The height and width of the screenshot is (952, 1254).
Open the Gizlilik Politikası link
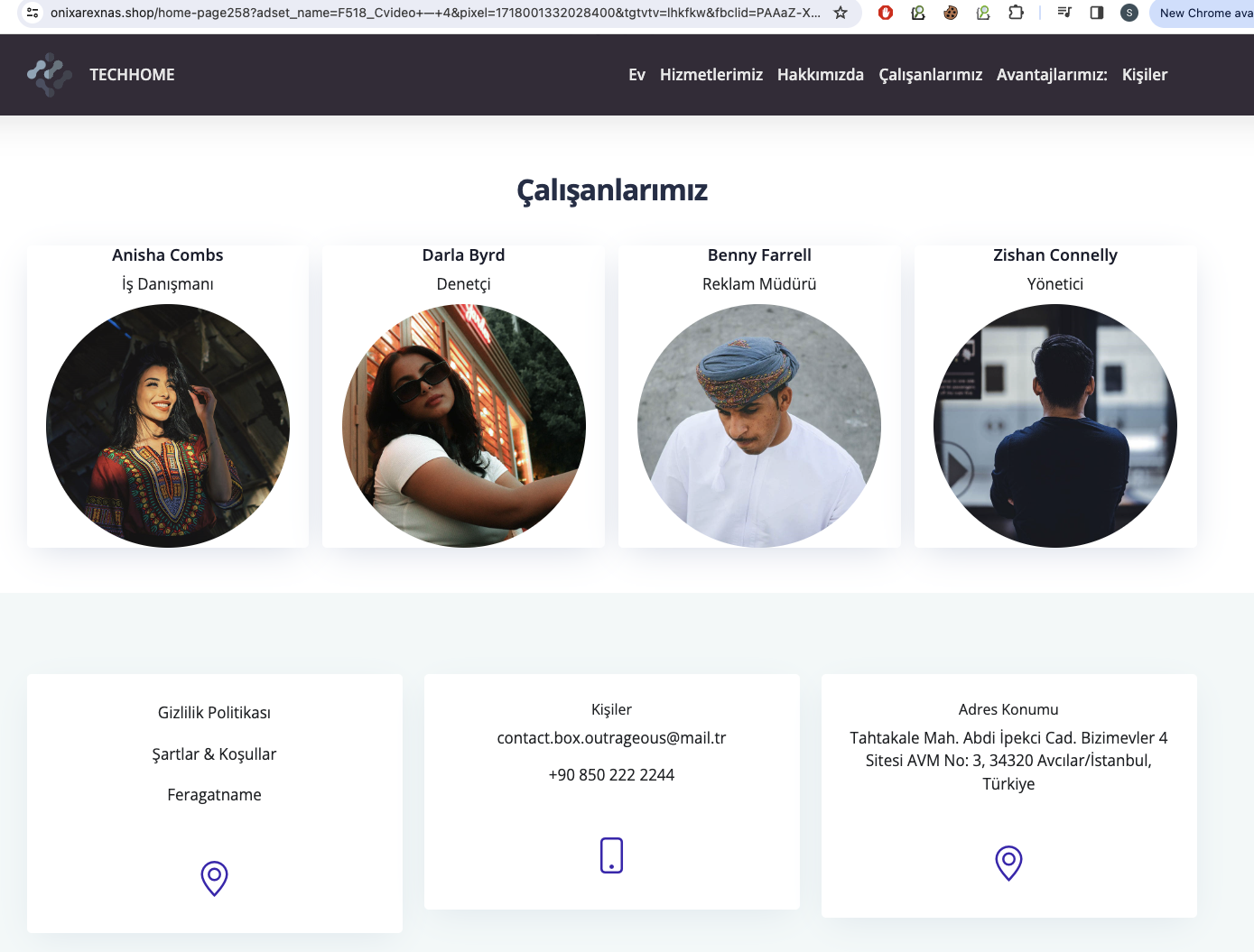214,713
